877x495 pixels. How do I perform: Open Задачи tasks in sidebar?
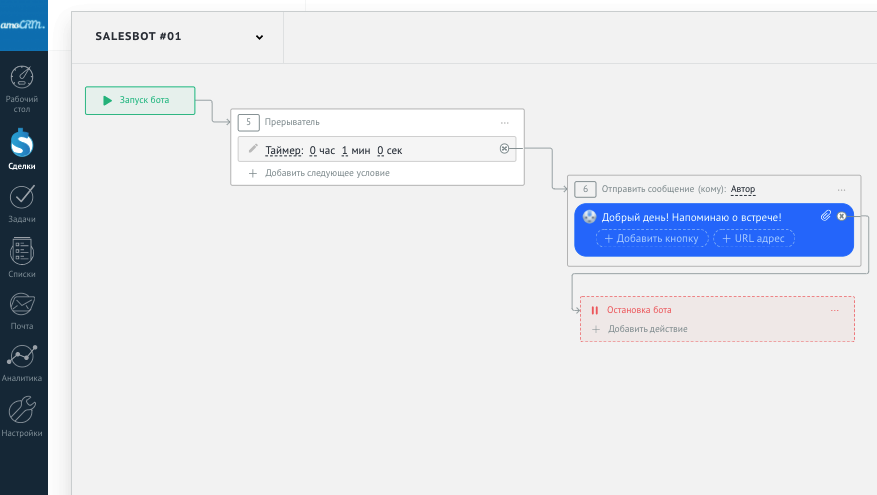coord(23,201)
